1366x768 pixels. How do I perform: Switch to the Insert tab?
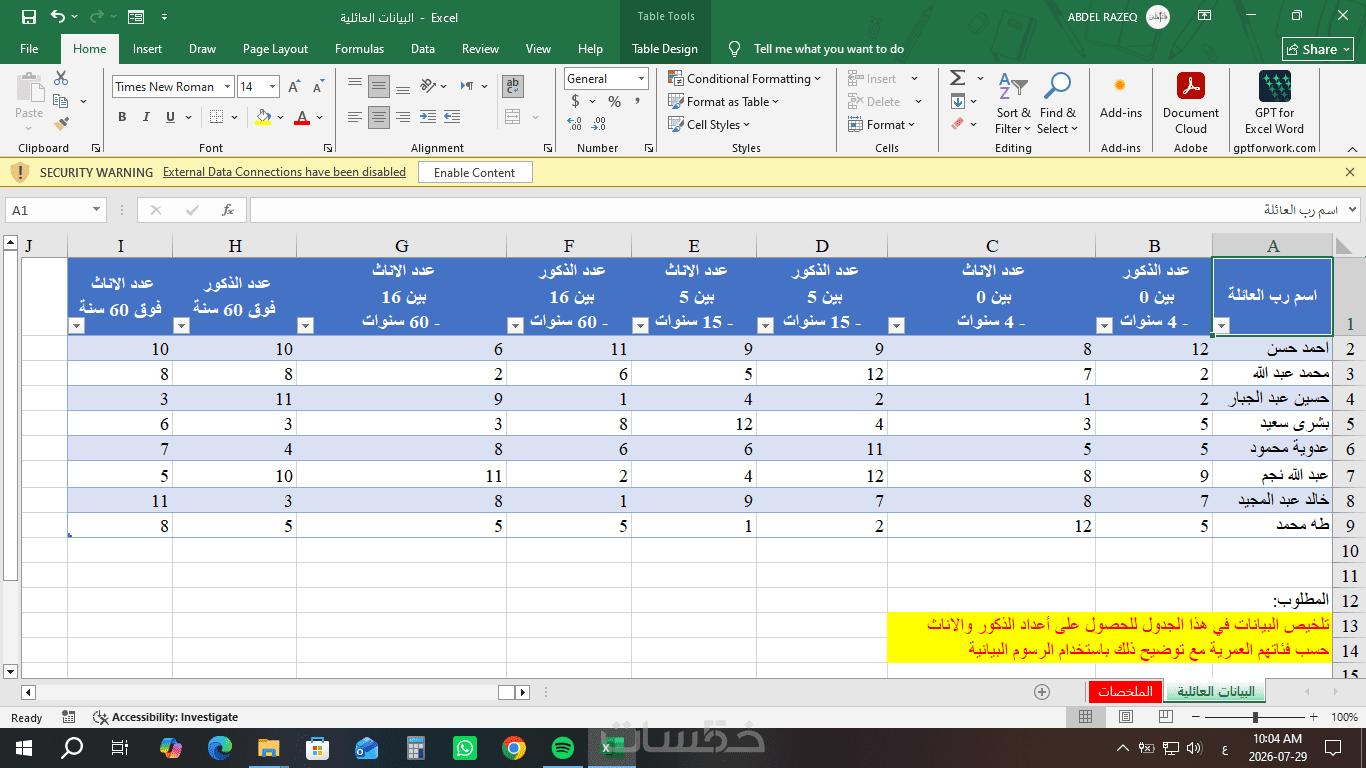point(147,49)
